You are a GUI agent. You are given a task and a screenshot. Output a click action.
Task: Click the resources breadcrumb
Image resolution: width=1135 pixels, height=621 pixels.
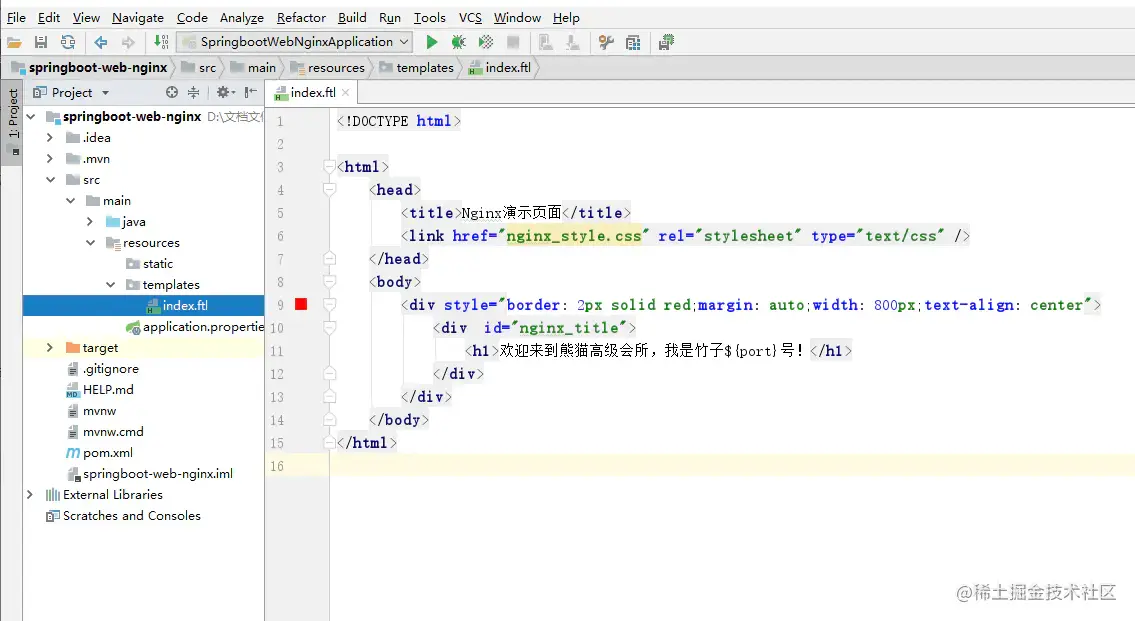(328, 67)
